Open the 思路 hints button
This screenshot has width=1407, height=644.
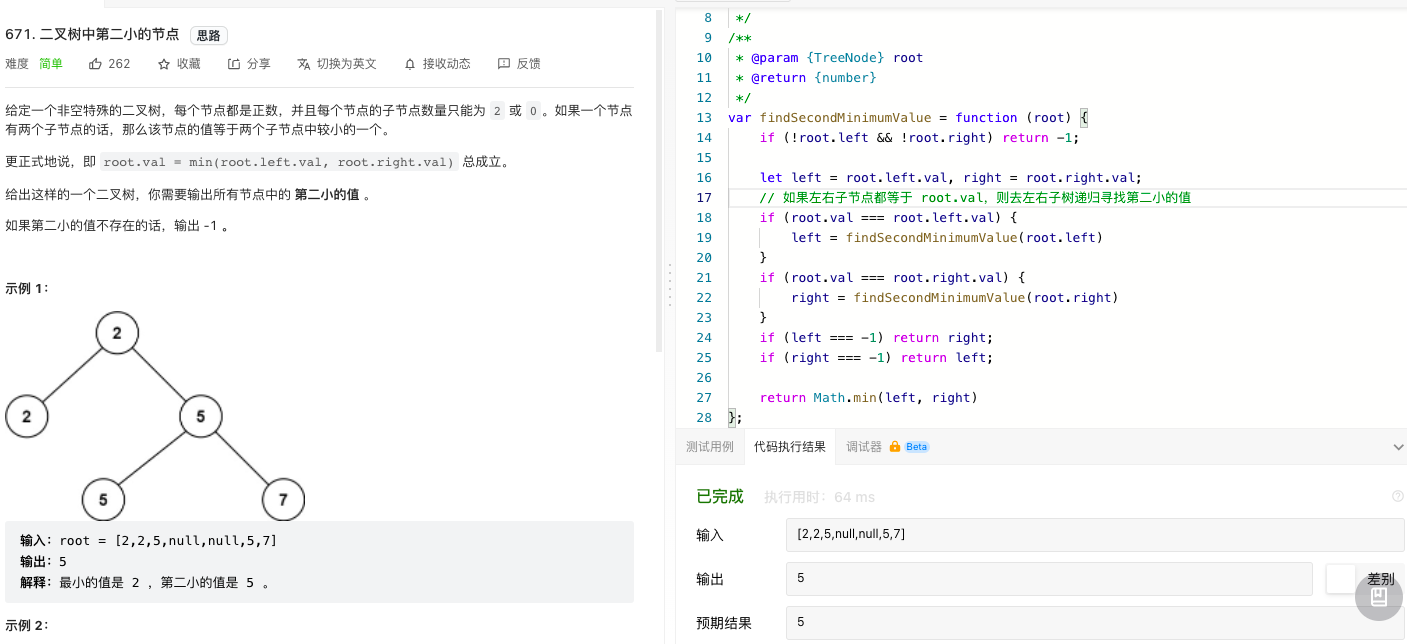(x=209, y=35)
